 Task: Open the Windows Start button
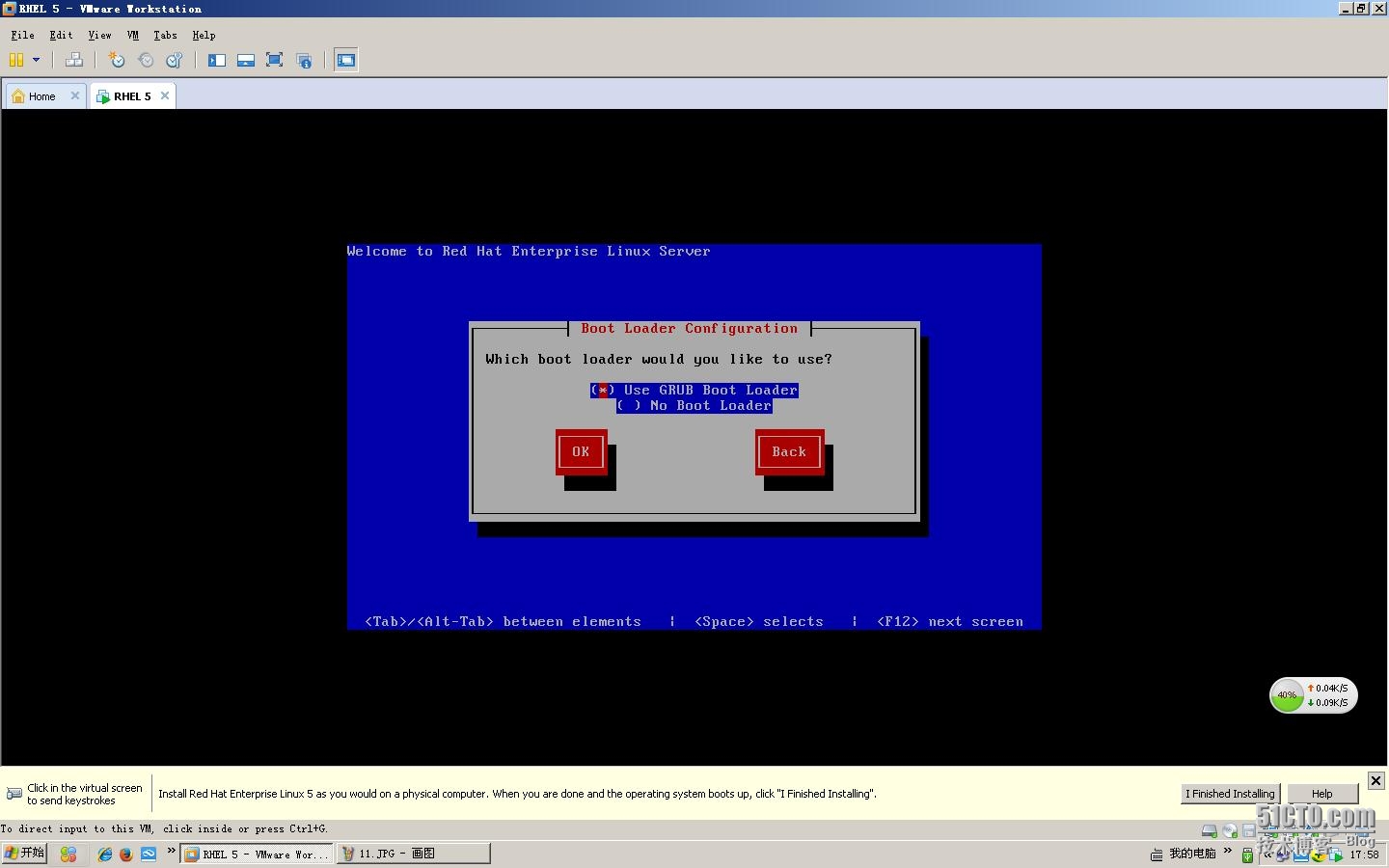coord(24,854)
